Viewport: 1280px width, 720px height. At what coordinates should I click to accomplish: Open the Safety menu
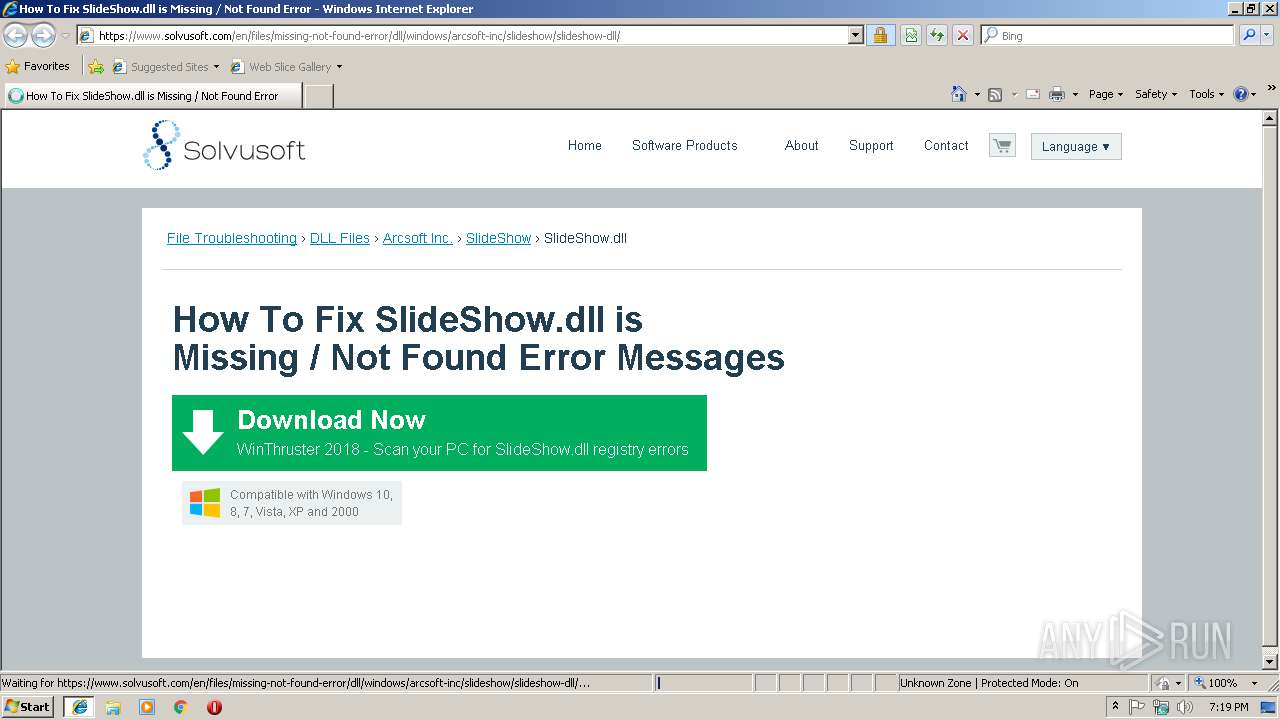pos(1156,94)
